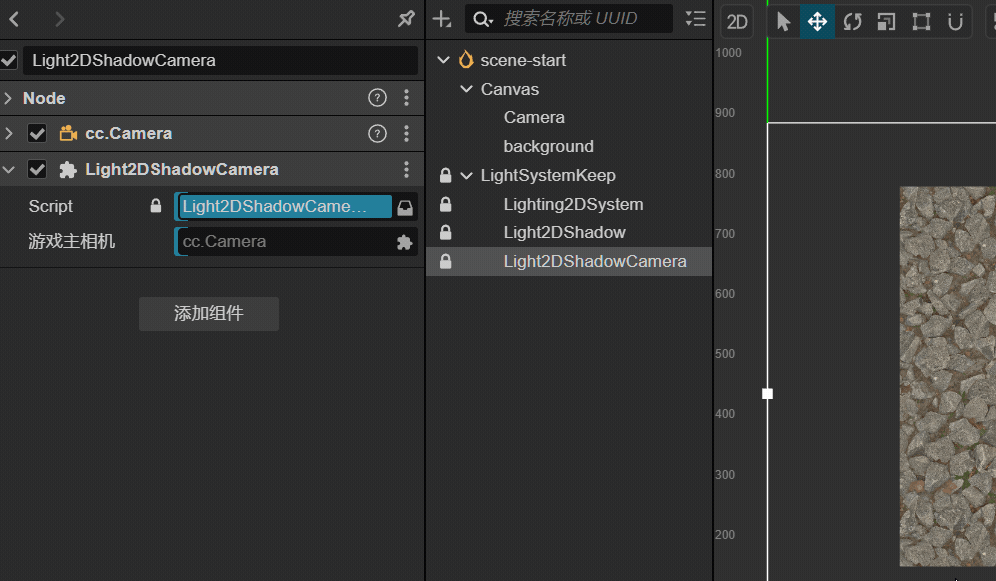
Task: Click the 游戏主相机 property label
Action: tap(72, 242)
